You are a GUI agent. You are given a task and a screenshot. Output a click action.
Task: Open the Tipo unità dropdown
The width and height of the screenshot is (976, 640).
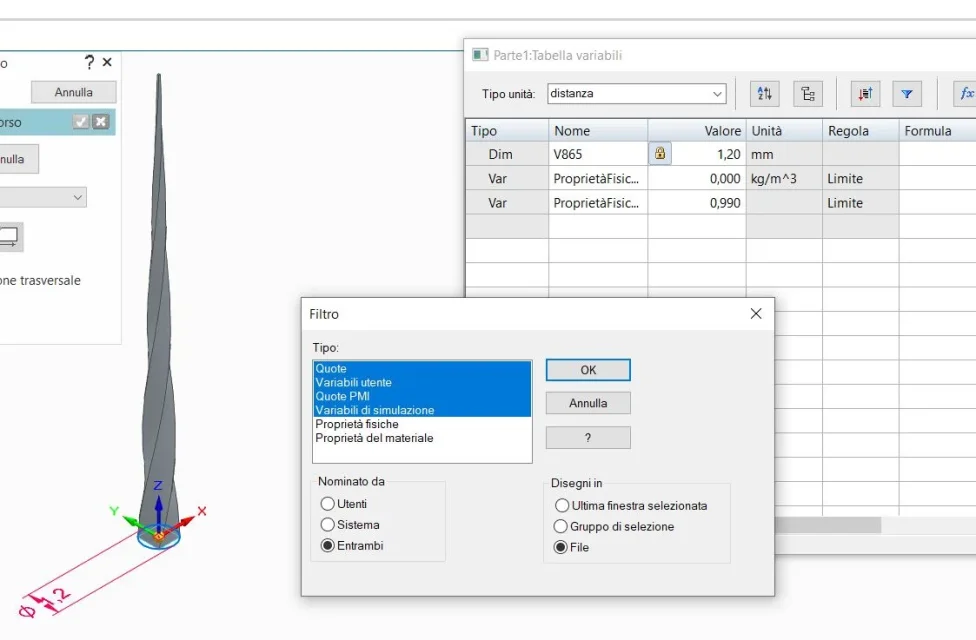tap(717, 94)
